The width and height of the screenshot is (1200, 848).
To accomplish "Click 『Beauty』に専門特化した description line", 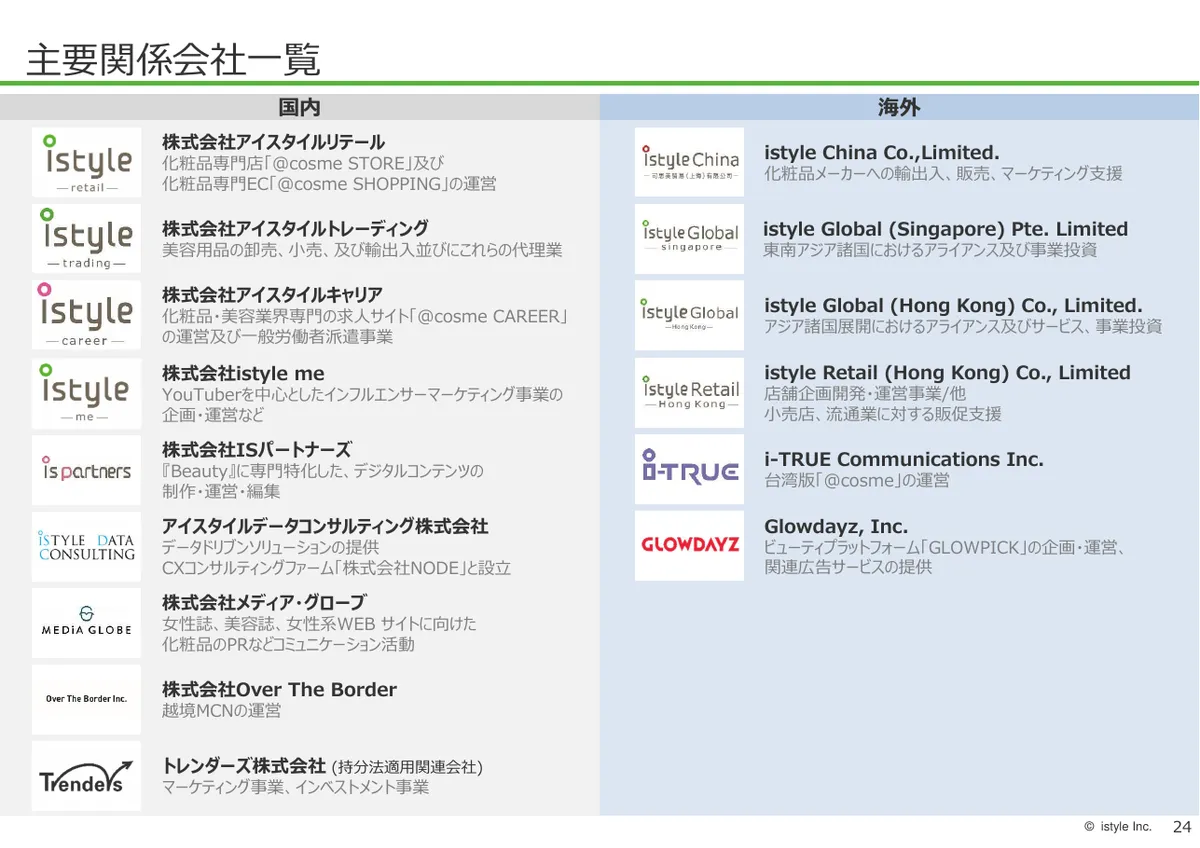I will click(322, 471).
